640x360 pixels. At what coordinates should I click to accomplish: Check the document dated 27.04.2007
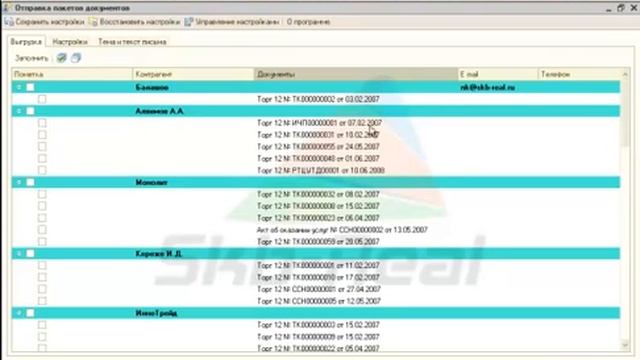click(42, 289)
